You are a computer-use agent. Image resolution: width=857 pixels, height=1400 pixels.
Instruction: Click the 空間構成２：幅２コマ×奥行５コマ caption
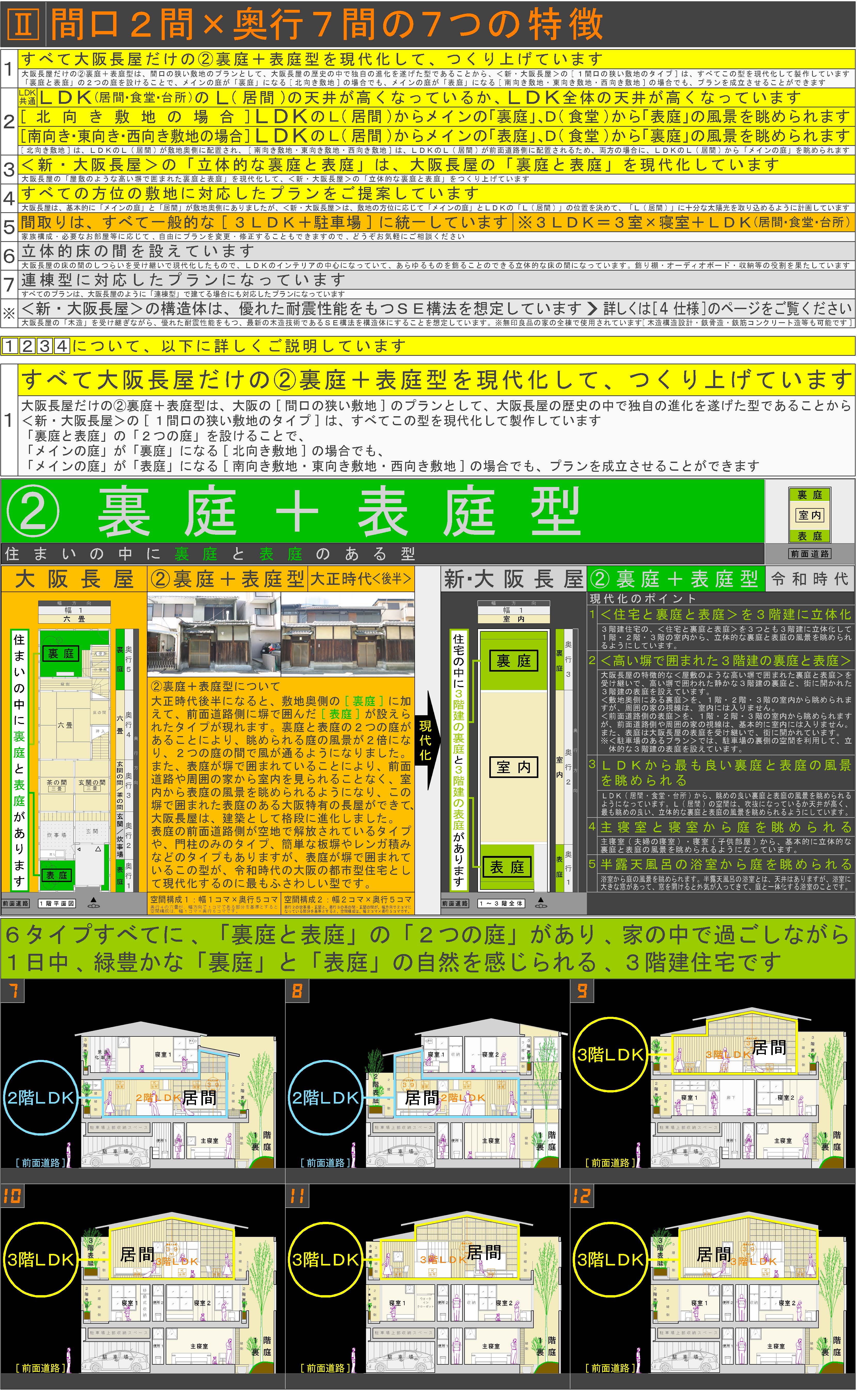tap(348, 899)
